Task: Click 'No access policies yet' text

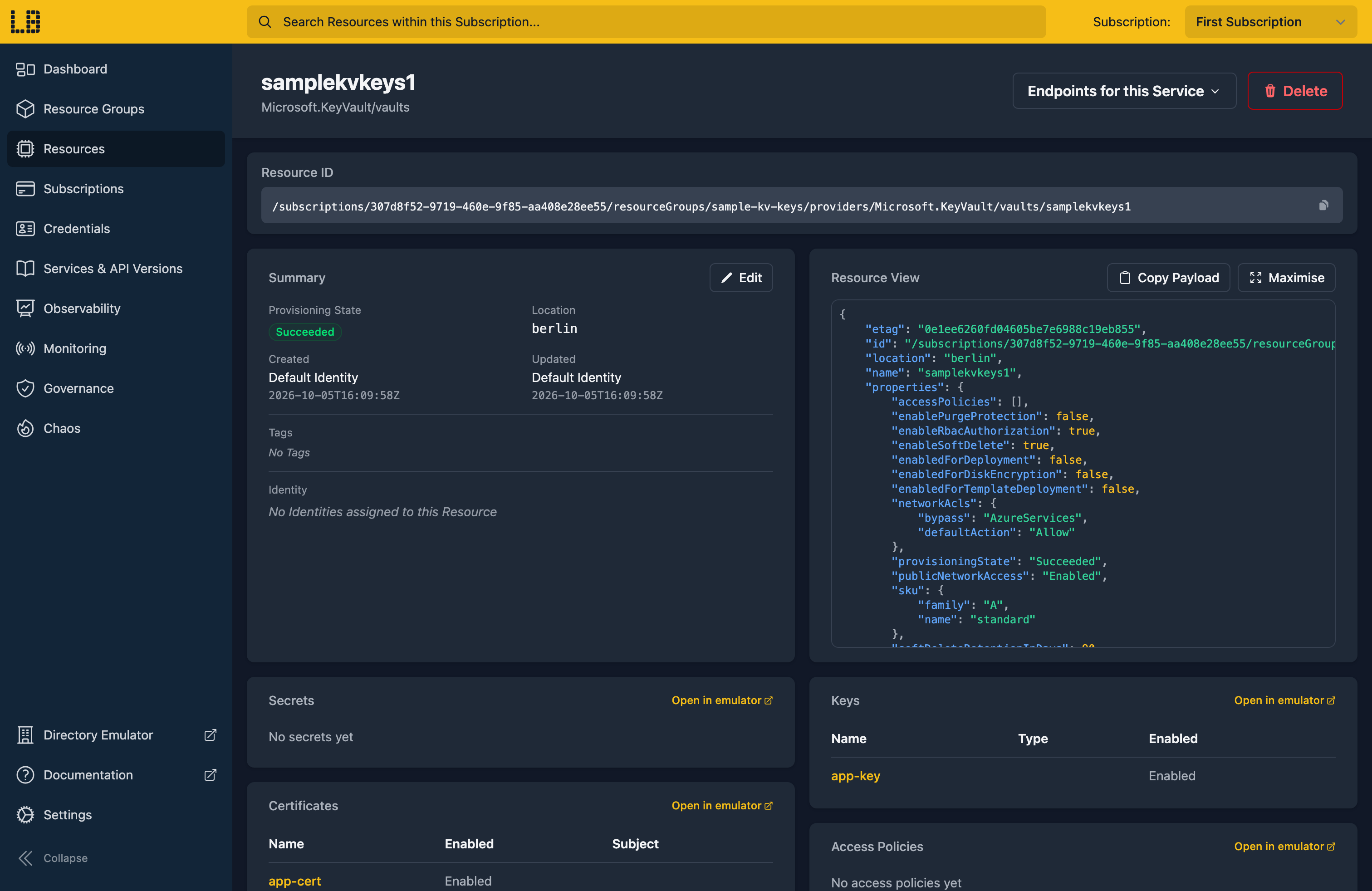Action: click(896, 882)
